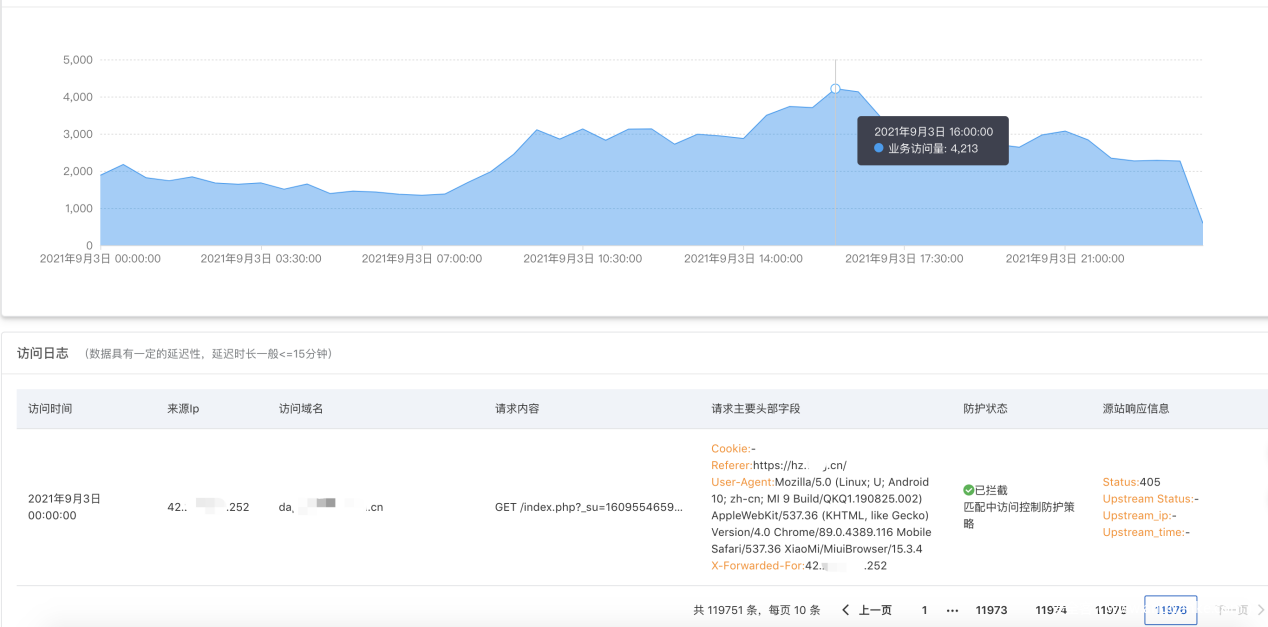The height and width of the screenshot is (627, 1268).
Task: Click the 请求内容 column header
Action: click(517, 409)
